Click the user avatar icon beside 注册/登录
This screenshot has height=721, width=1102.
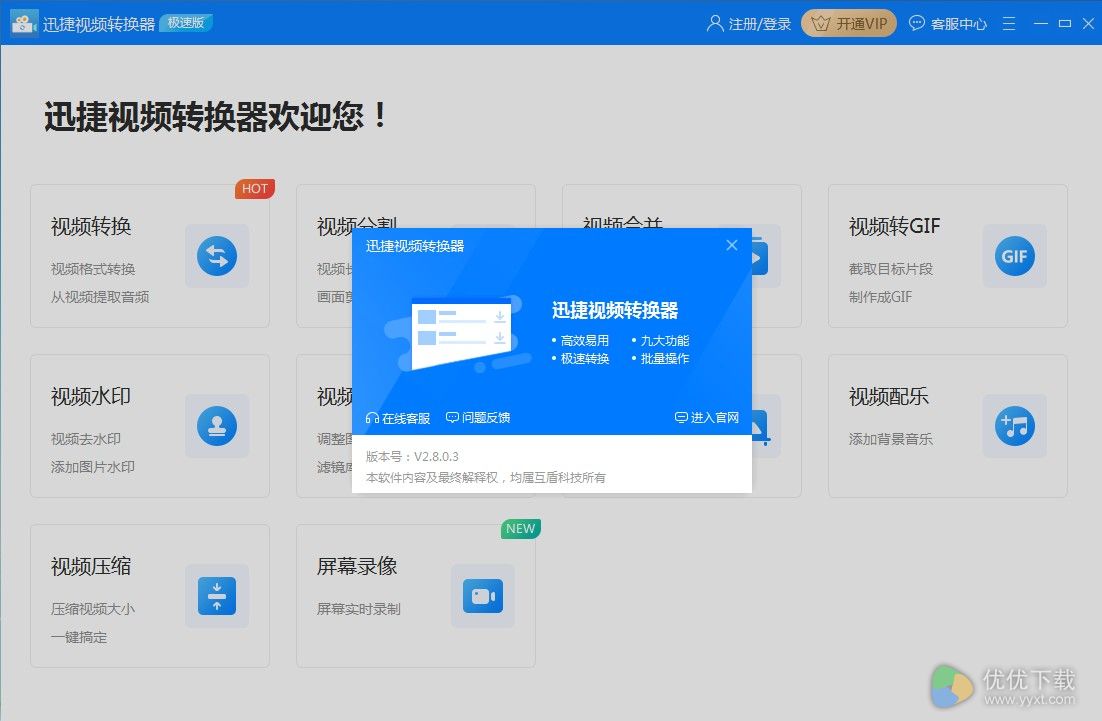point(715,24)
